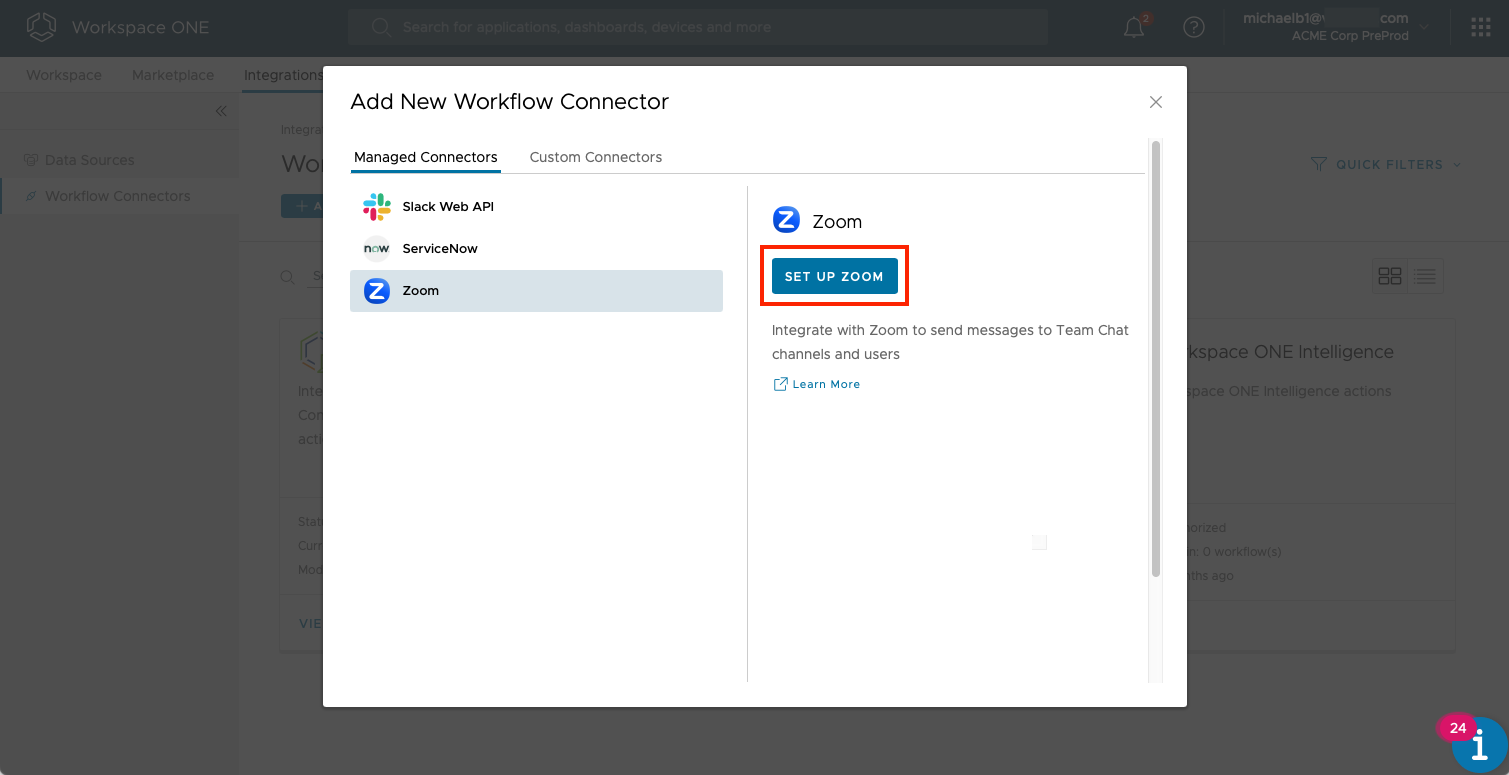Open the Managed Connectors tab
Image resolution: width=1509 pixels, height=775 pixels.
pyautogui.click(x=425, y=157)
